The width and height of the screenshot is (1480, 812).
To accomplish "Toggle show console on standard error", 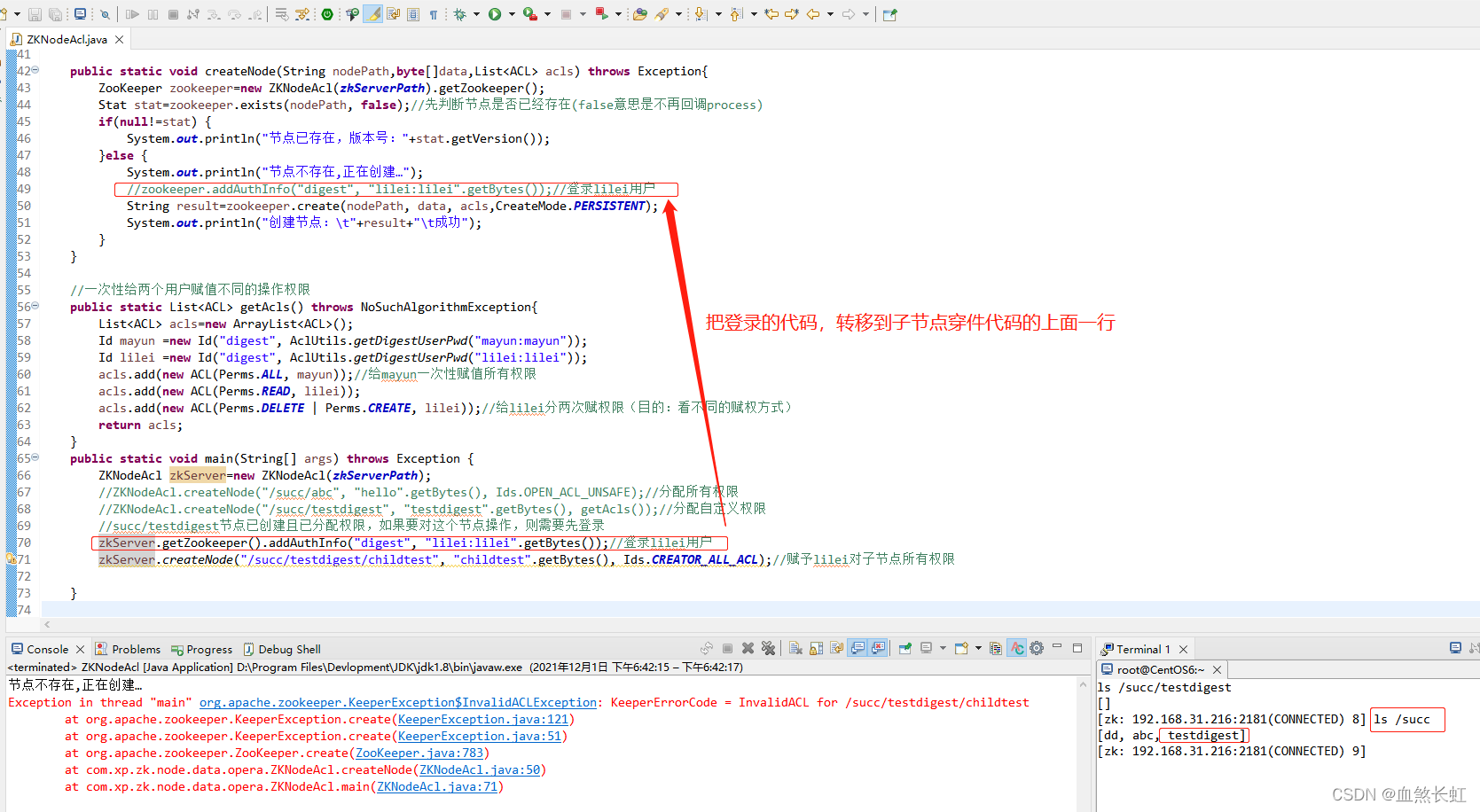I will (877, 649).
